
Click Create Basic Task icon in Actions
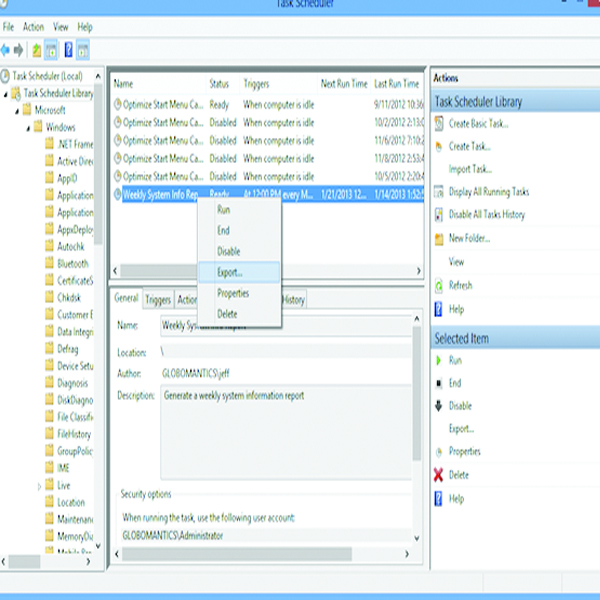pyautogui.click(x=439, y=124)
